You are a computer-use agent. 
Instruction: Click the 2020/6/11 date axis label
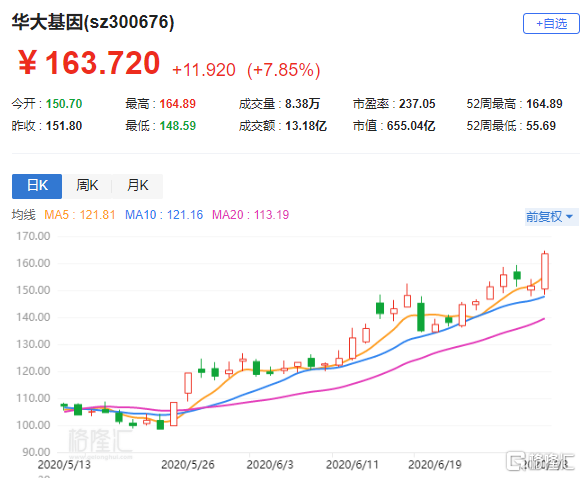pyautogui.click(x=352, y=465)
